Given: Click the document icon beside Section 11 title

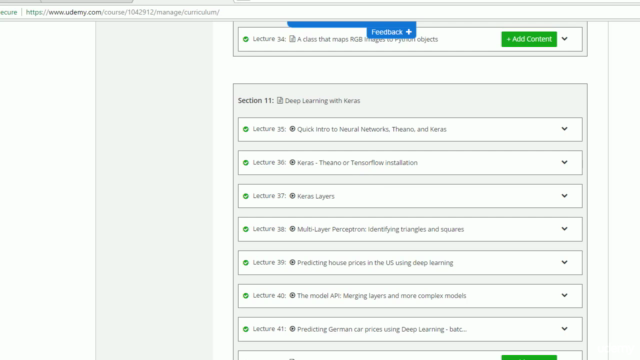Looking at the screenshot, I should pos(280,100).
